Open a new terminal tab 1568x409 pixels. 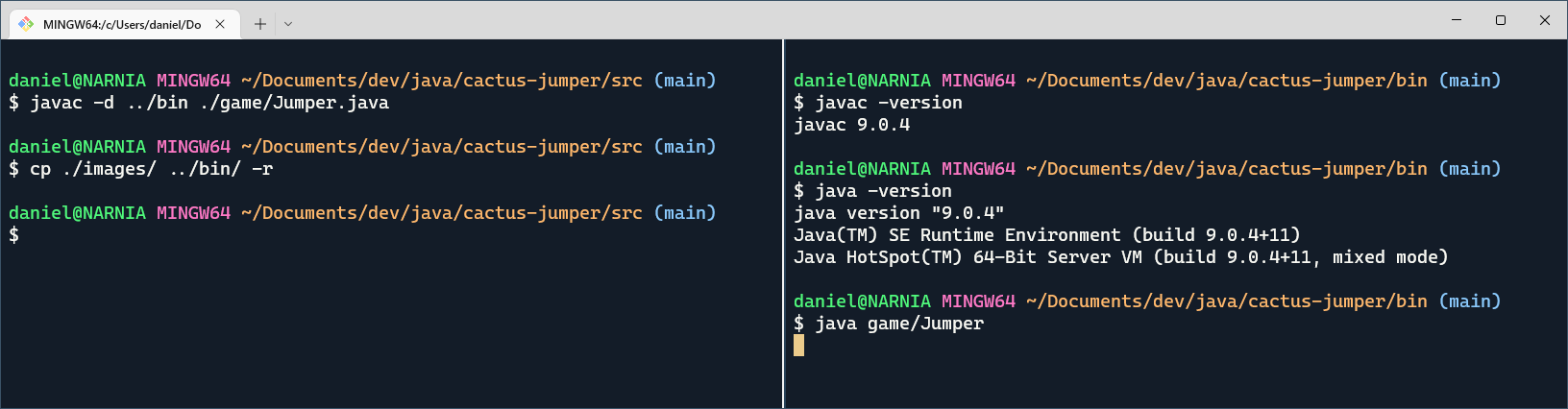coord(260,24)
